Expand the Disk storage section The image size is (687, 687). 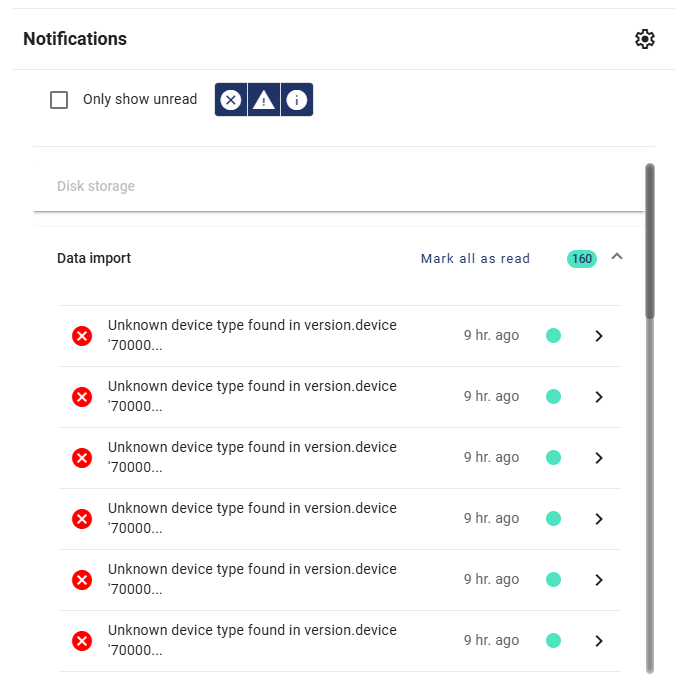[96, 186]
